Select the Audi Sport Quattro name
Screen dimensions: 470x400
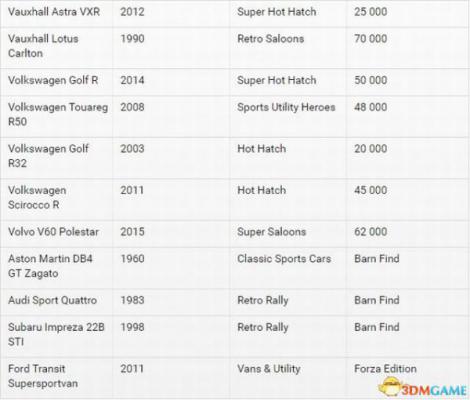[52, 300]
